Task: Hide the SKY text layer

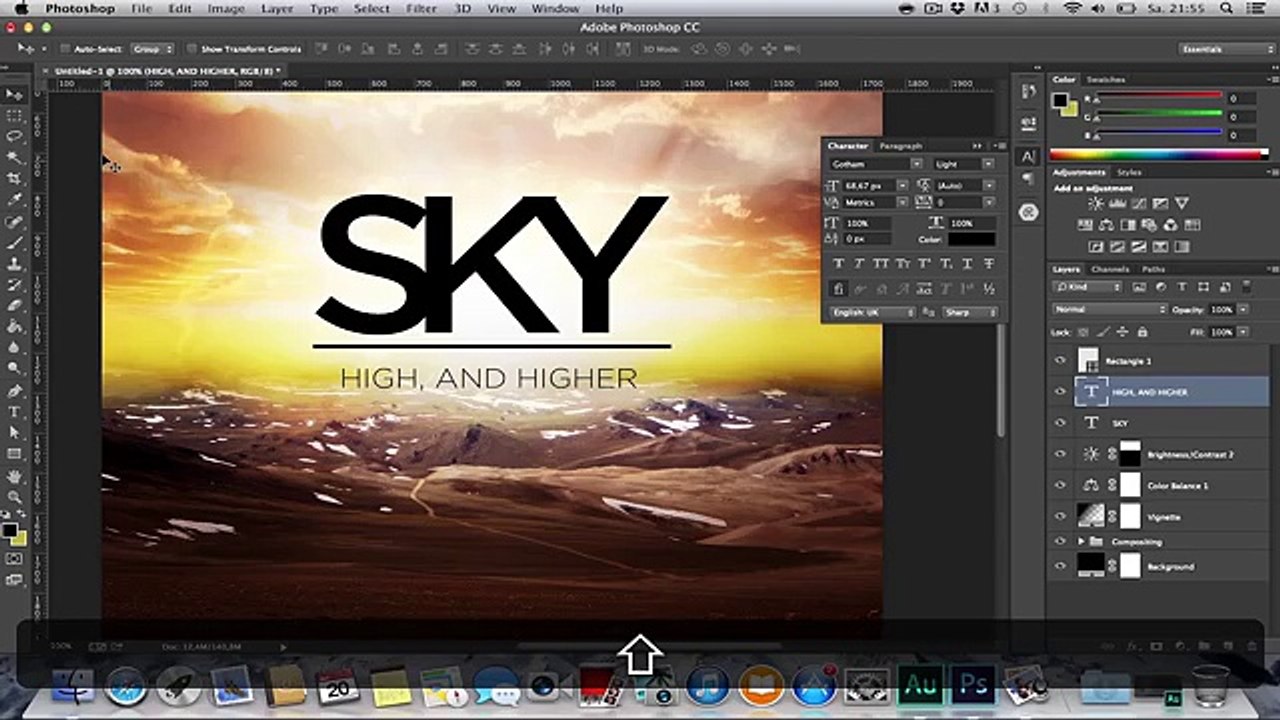Action: tap(1061, 423)
